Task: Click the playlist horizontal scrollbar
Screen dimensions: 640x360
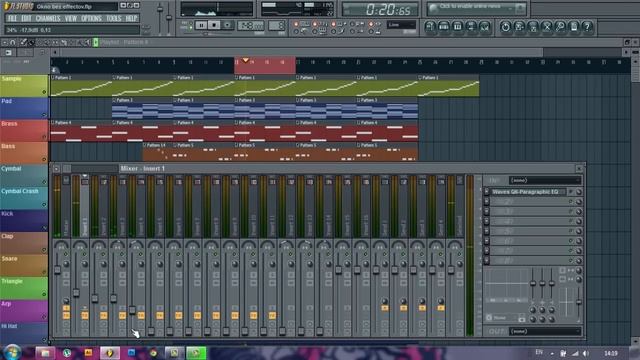Action: click(x=302, y=52)
